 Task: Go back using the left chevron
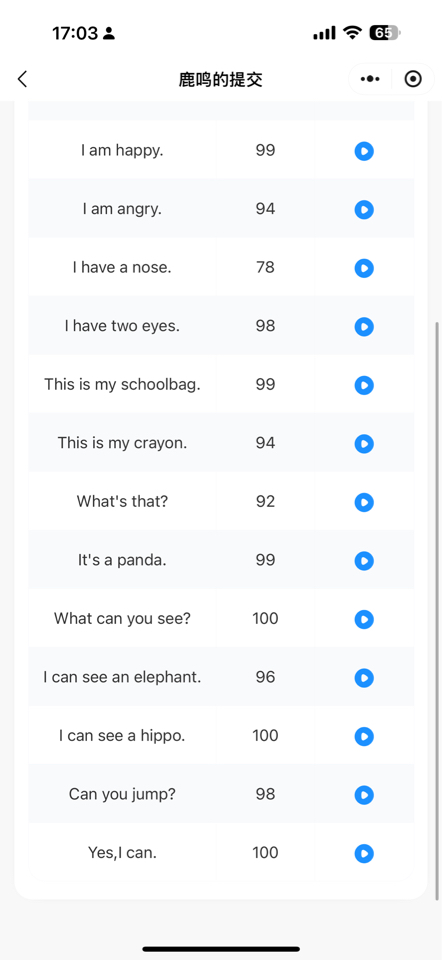tap(23, 79)
